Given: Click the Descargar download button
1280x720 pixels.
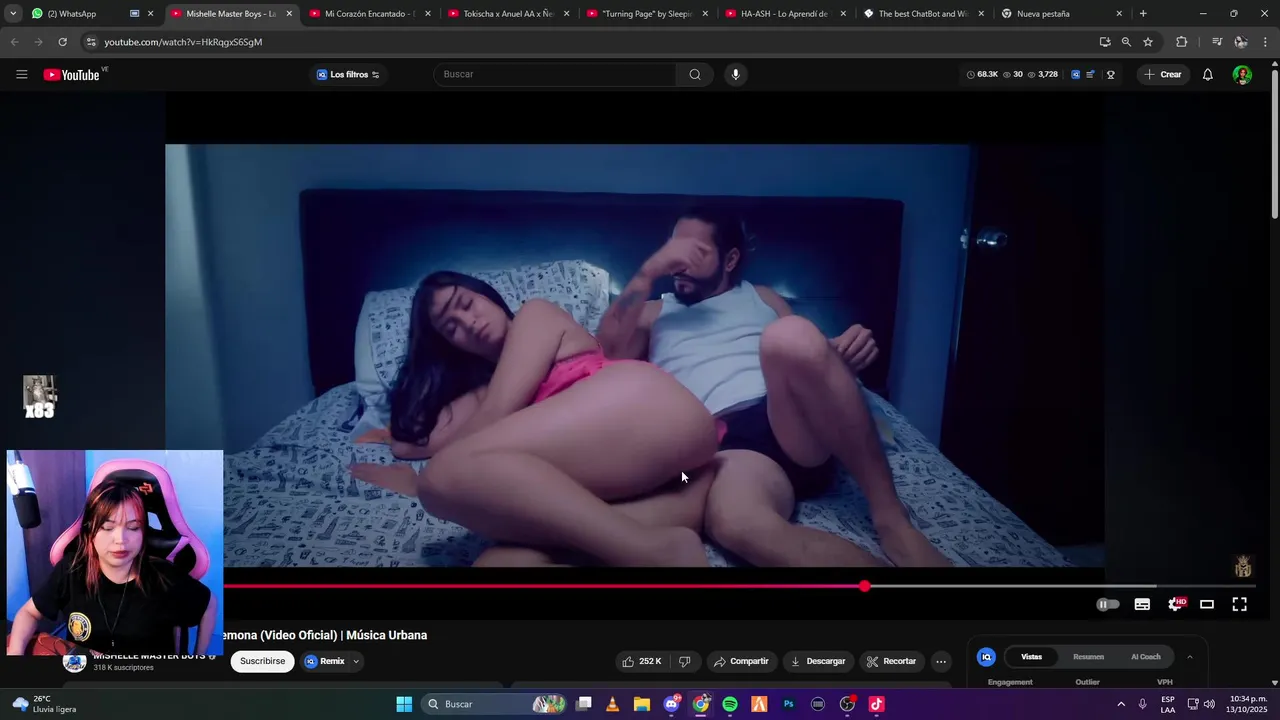Looking at the screenshot, I should coord(818,661).
